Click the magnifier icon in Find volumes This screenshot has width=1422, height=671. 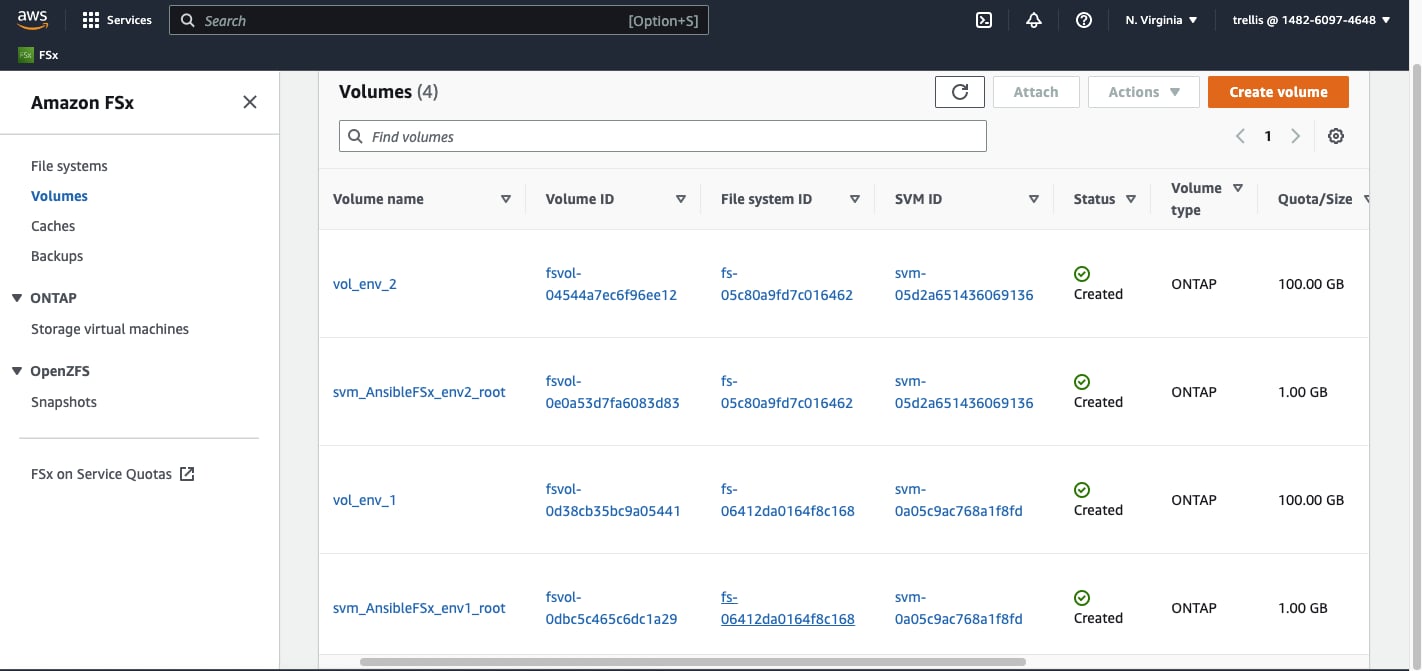[355, 136]
